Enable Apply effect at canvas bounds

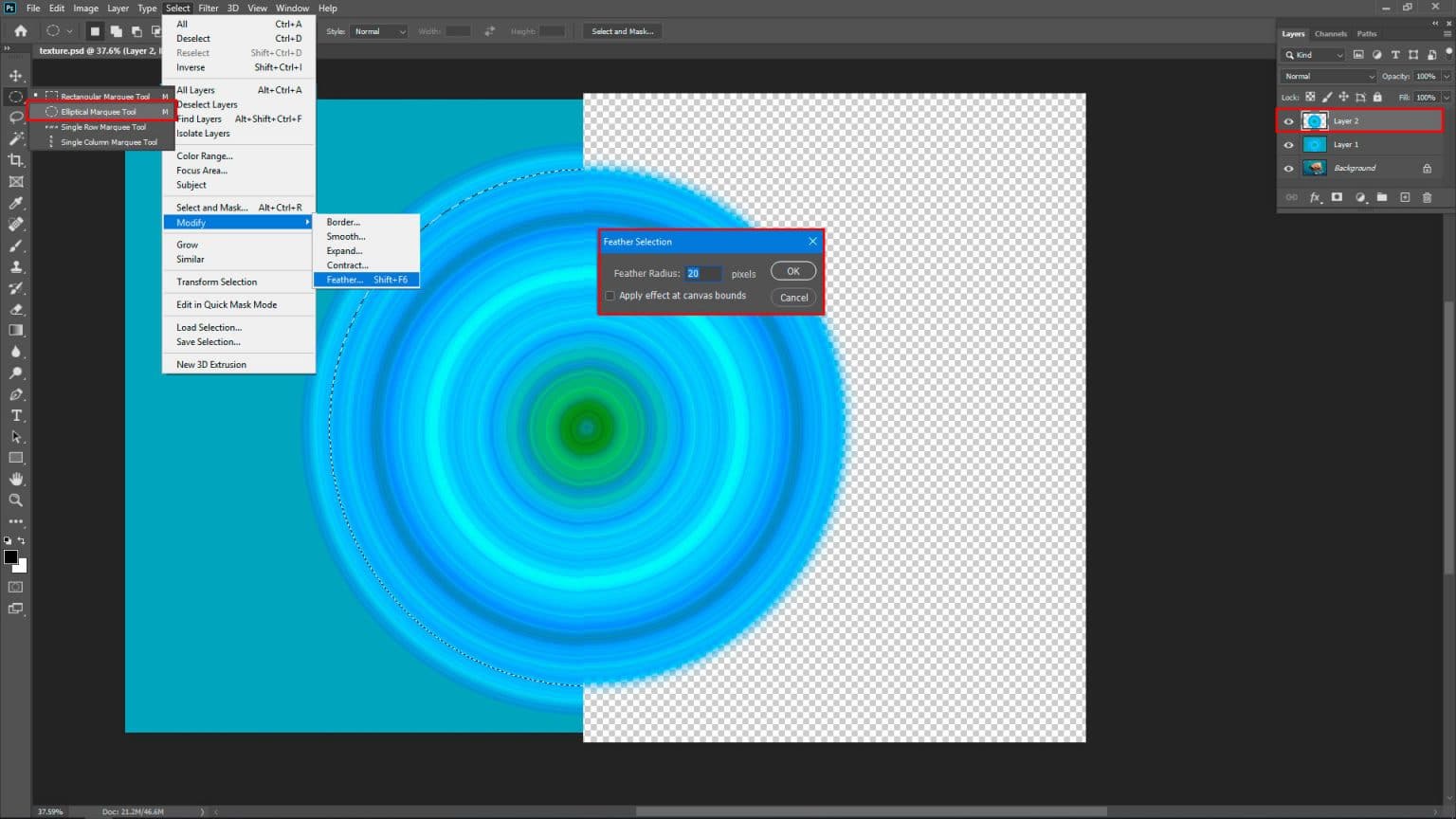[610, 296]
